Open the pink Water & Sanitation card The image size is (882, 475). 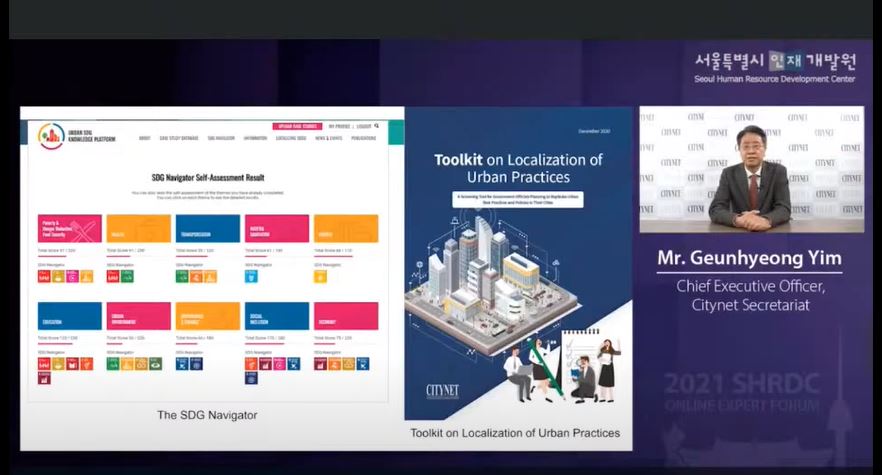277,228
